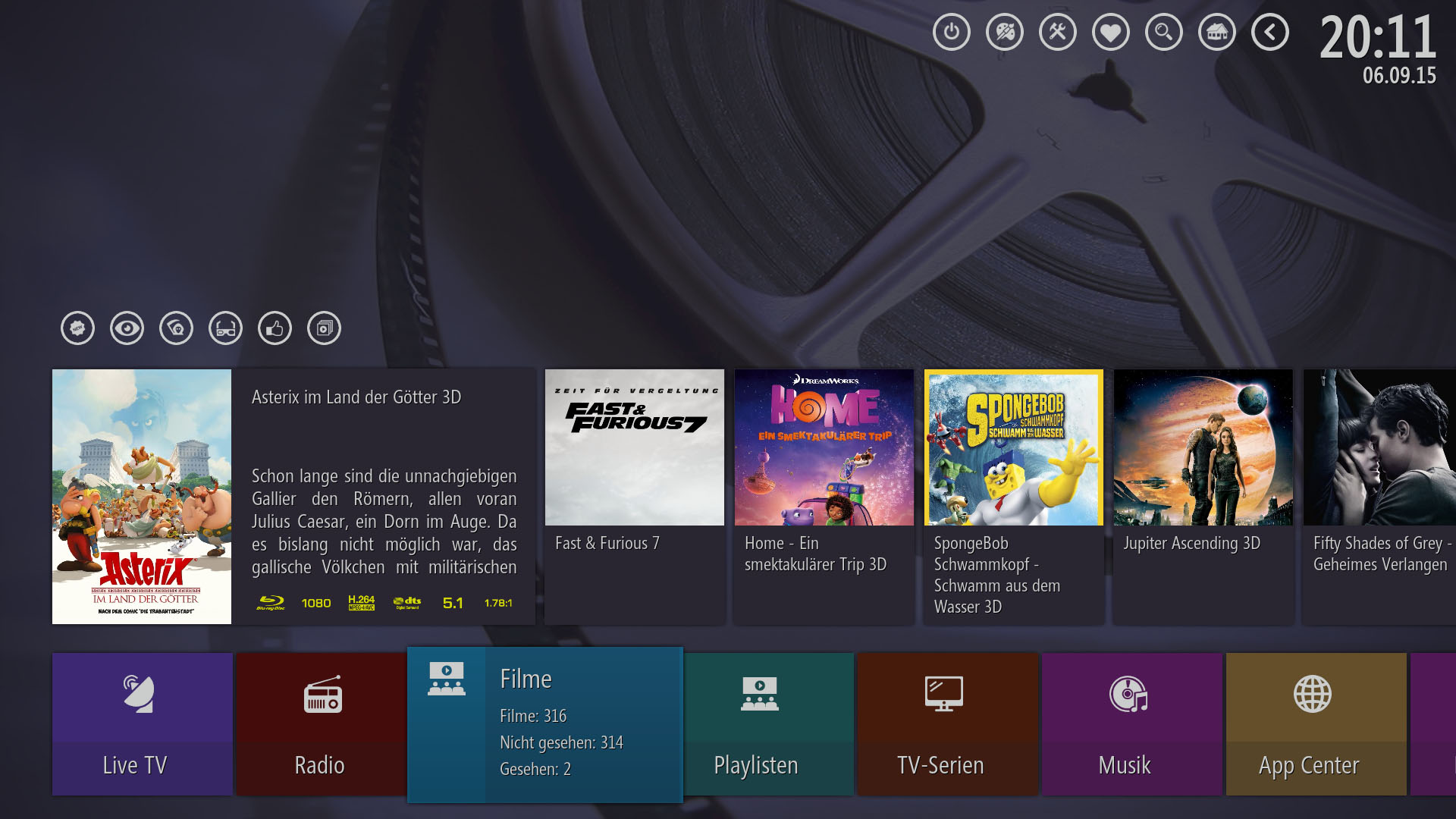Show 3D movies via 3D glasses icon
1456x819 pixels.
(x=225, y=328)
